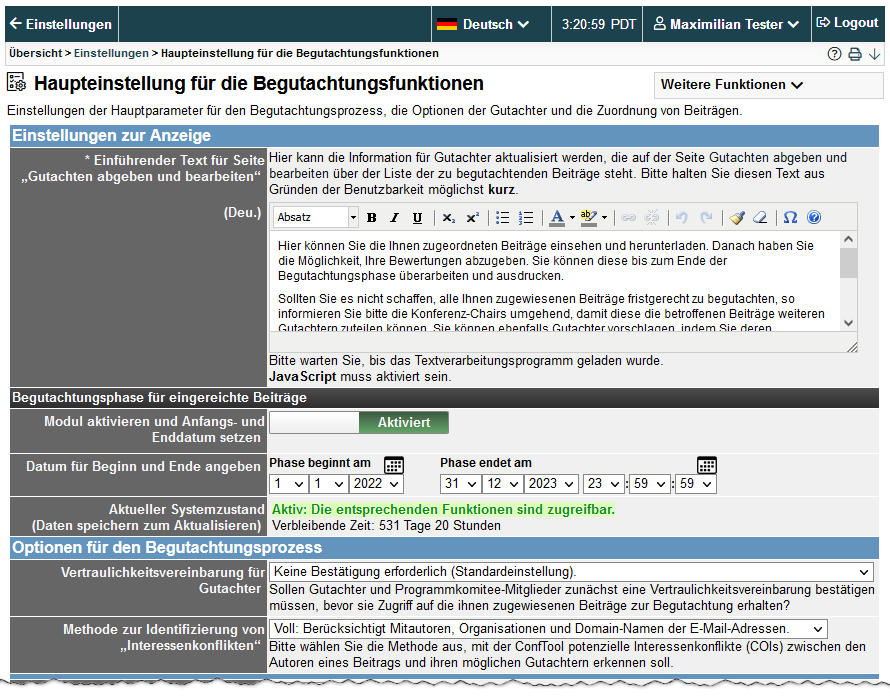Open end year dropdown showing 2023
This screenshot has width=890, height=697.
click(552, 484)
